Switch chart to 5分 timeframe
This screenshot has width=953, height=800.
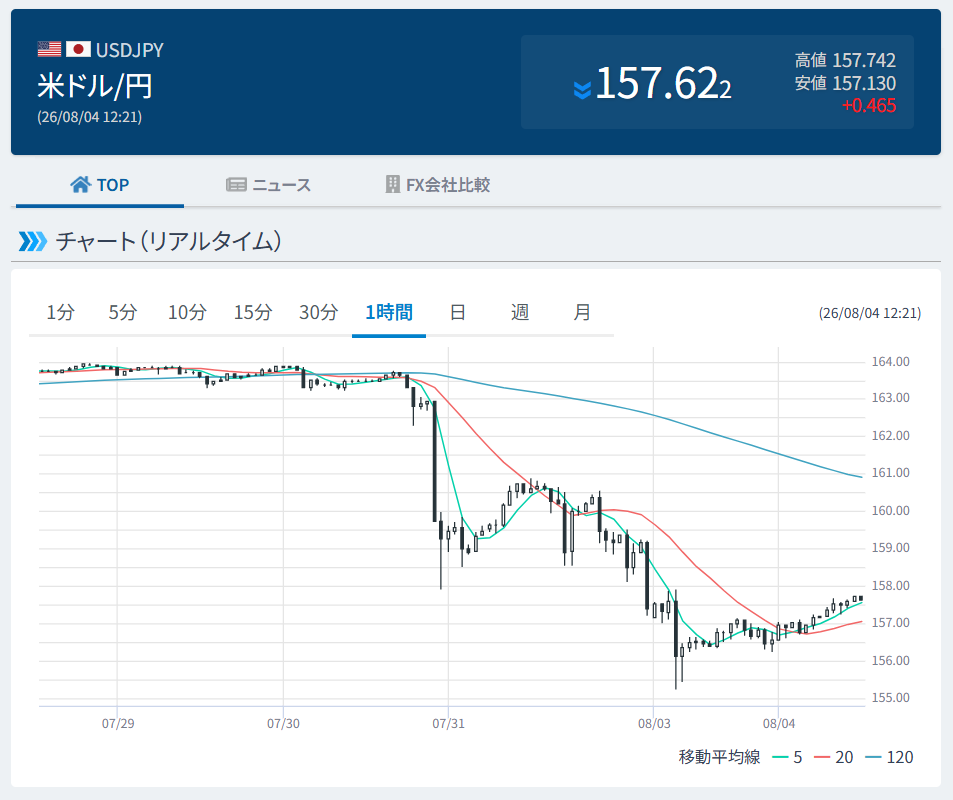(123, 312)
